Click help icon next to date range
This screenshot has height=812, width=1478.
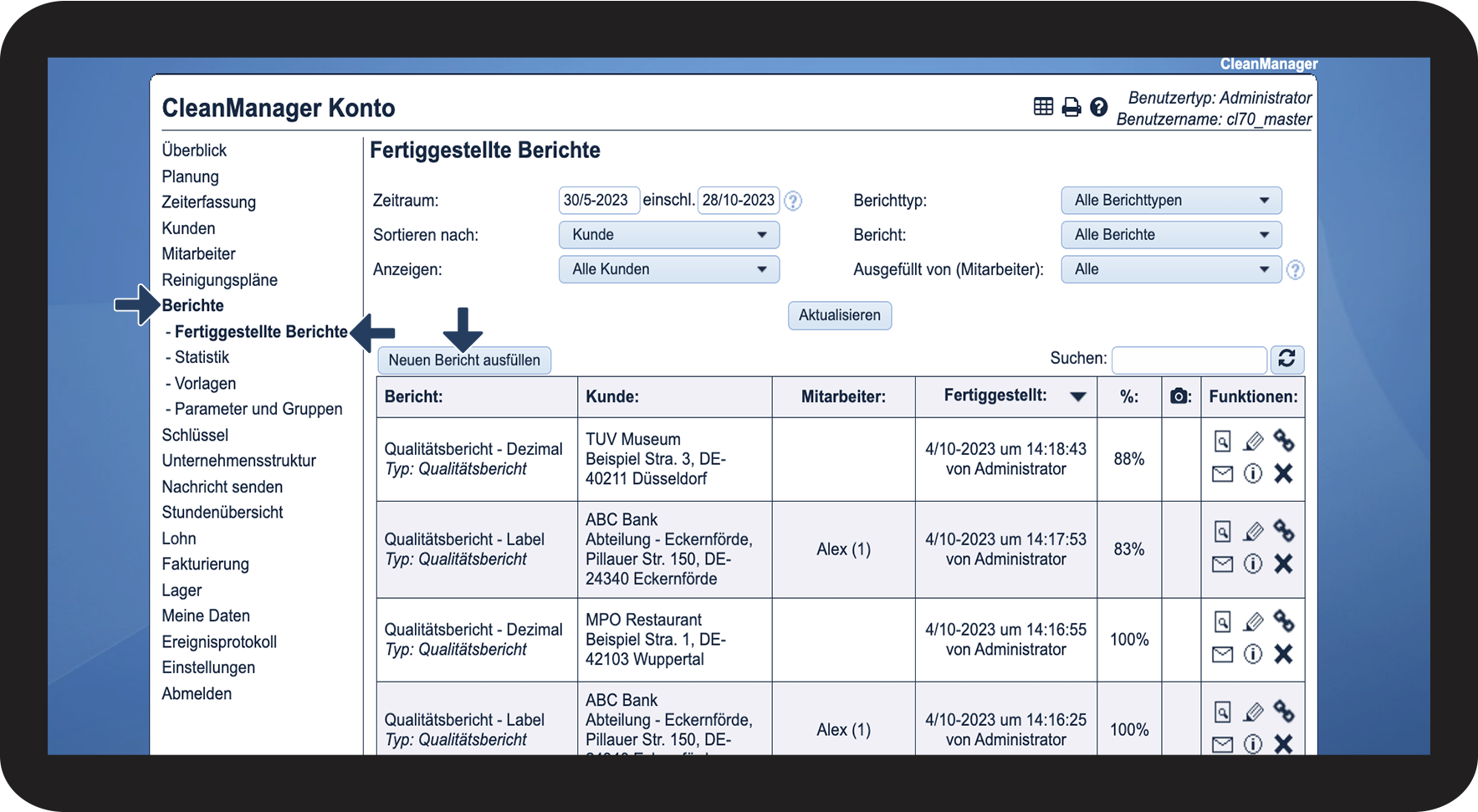793,201
